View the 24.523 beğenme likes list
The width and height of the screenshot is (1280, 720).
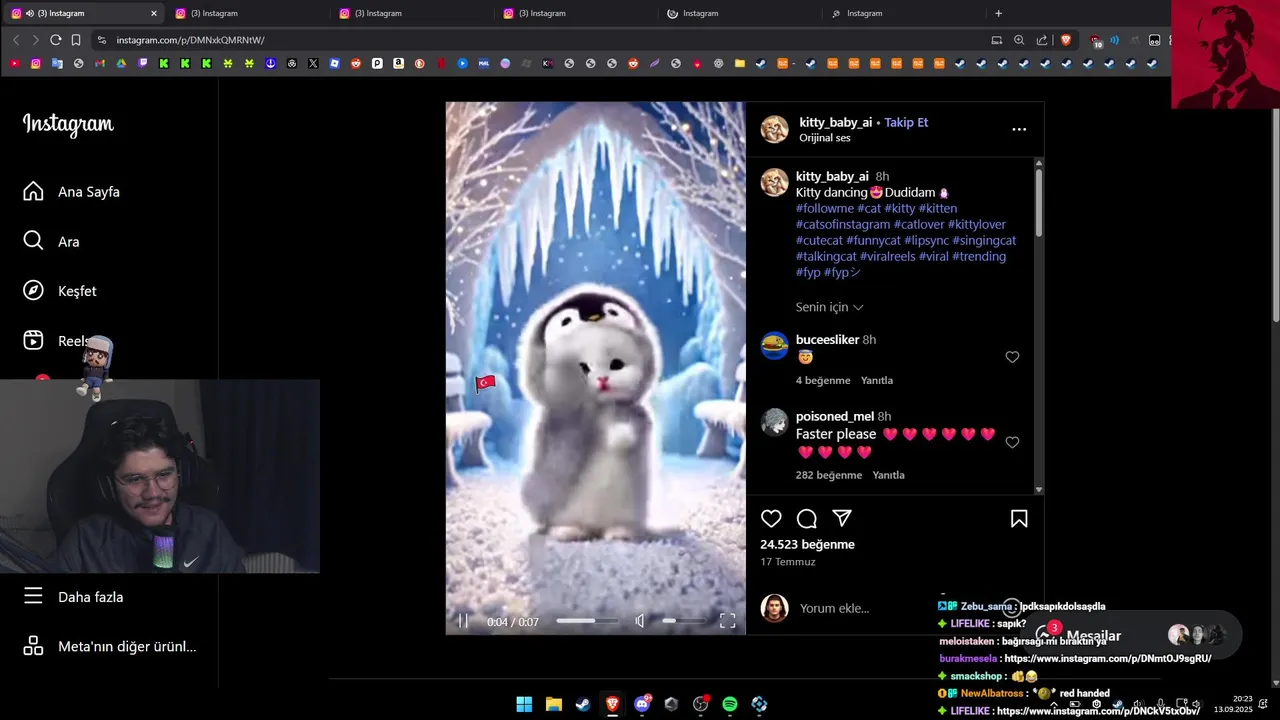(x=807, y=544)
